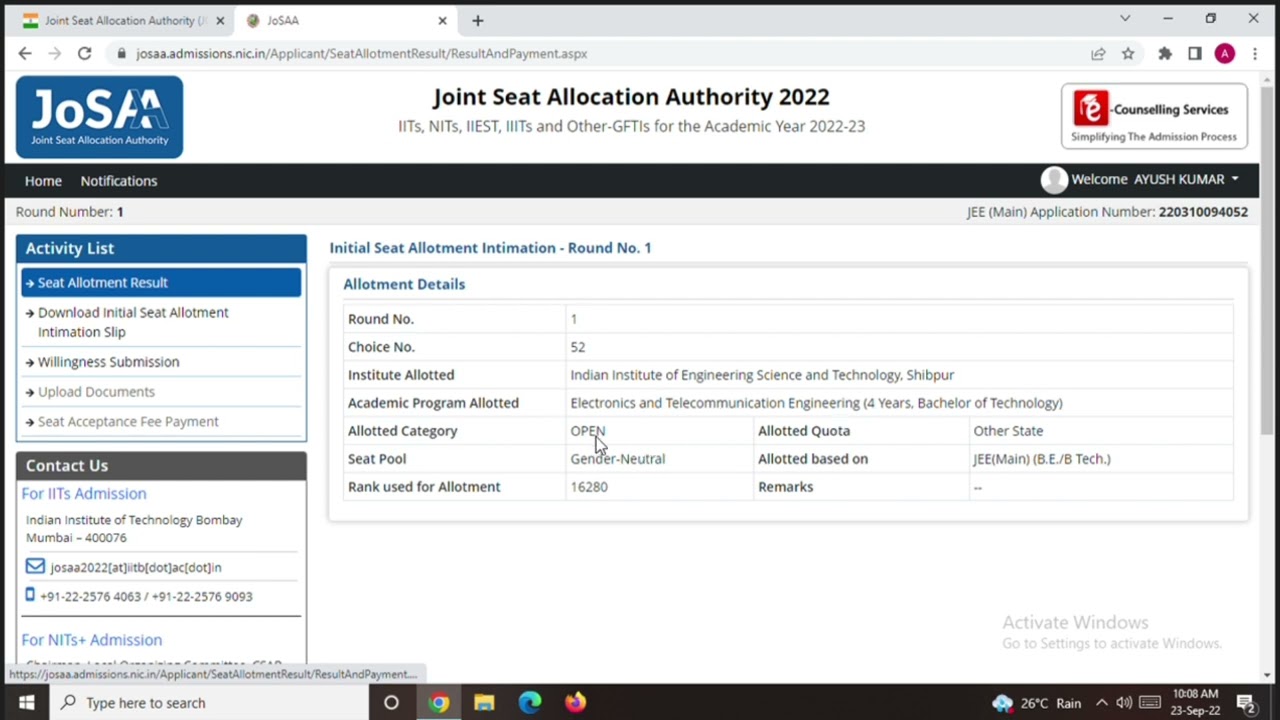Viewport: 1280px width, 720px height.
Task: Expand the AYUSH KUMAR user dropdown
Action: tap(1187, 179)
